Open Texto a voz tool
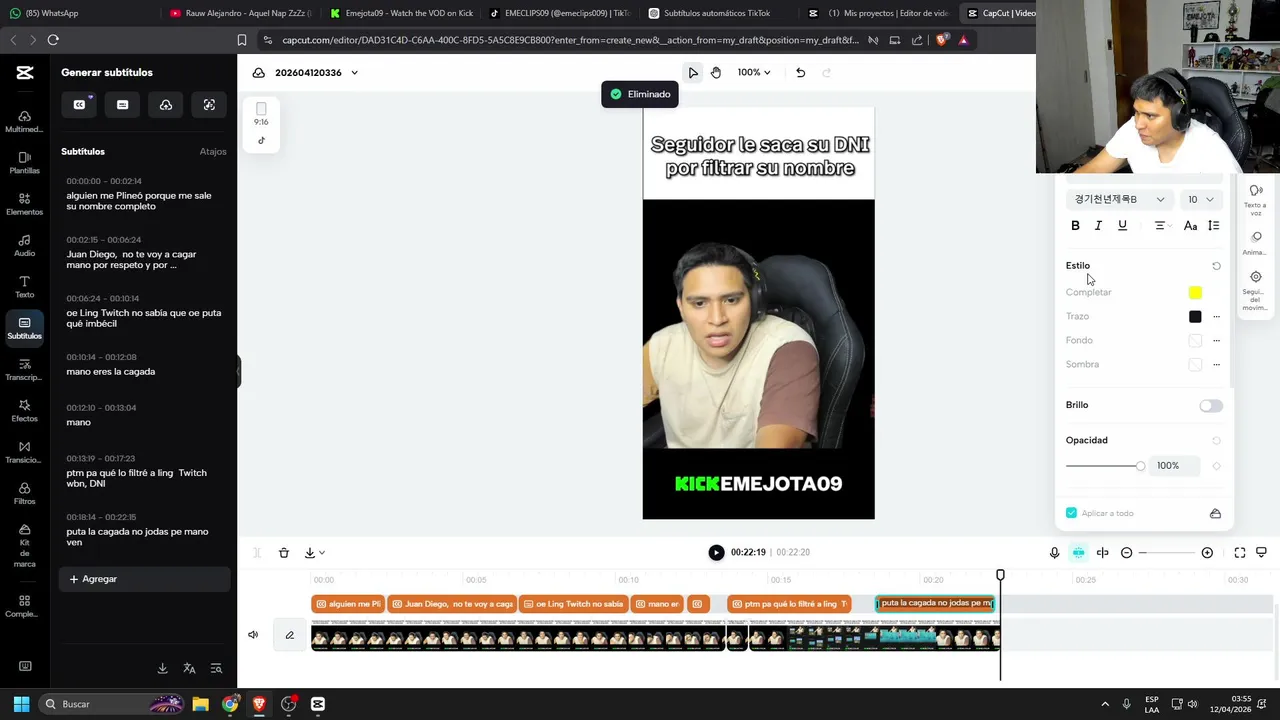Viewport: 1280px width, 720px height. (1255, 200)
